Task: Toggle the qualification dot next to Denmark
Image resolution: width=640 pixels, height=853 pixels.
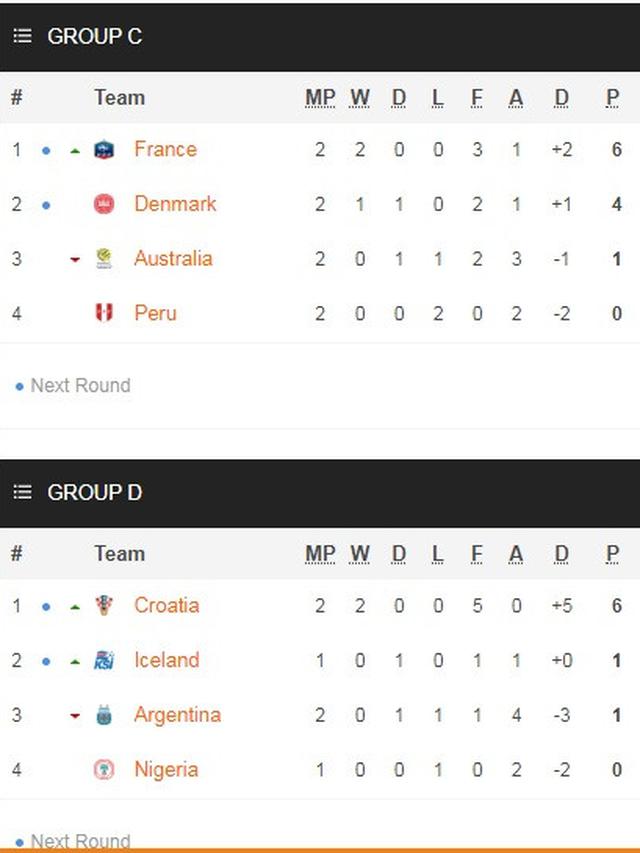Action: (x=46, y=204)
